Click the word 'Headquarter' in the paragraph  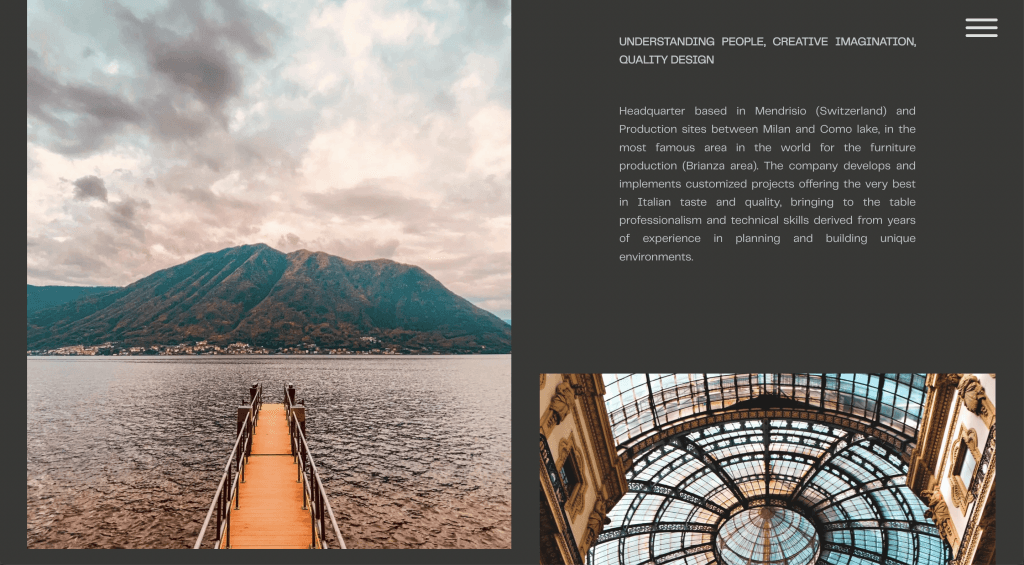point(650,110)
